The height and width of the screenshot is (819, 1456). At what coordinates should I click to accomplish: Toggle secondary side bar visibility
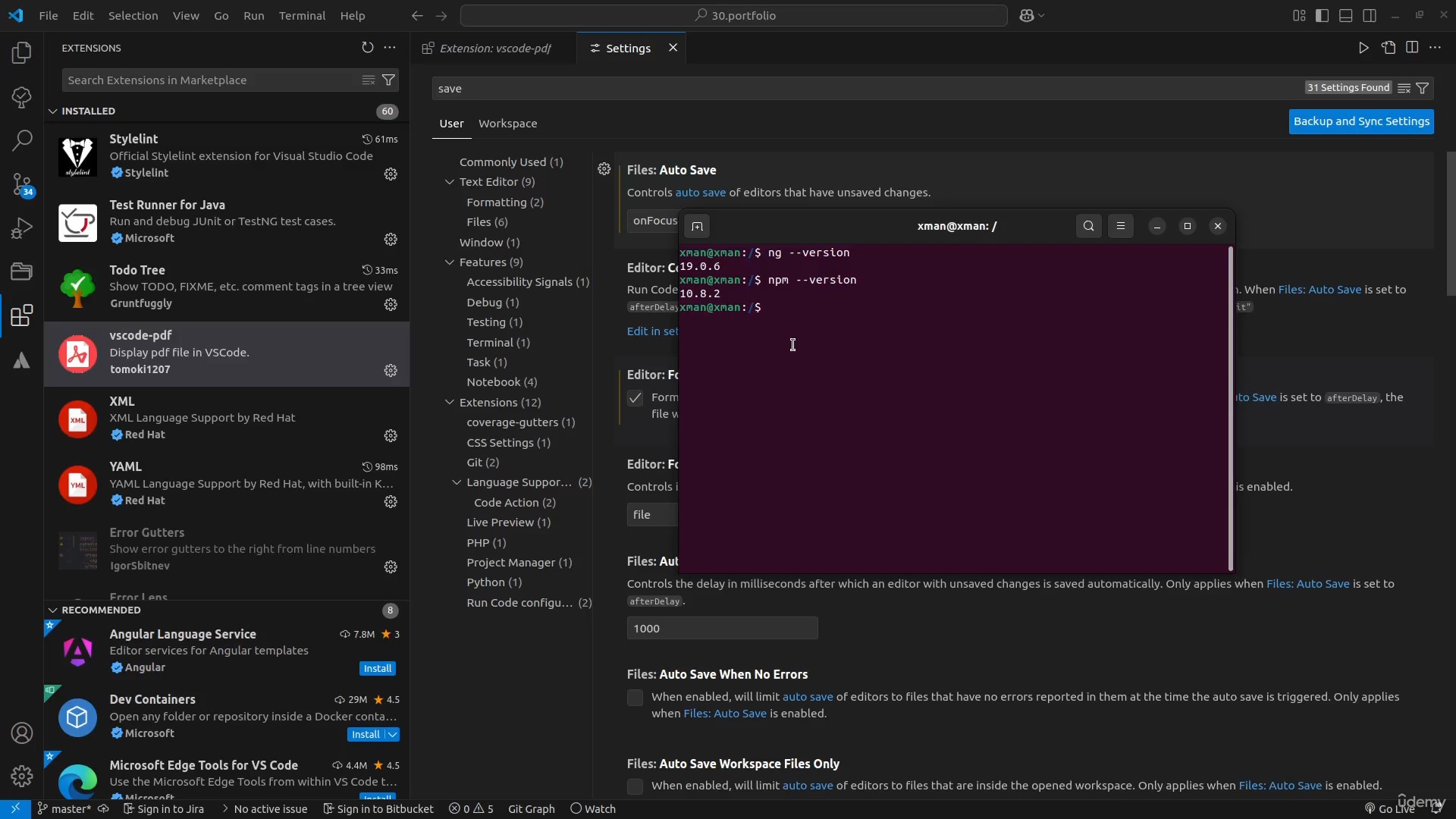tap(1370, 15)
